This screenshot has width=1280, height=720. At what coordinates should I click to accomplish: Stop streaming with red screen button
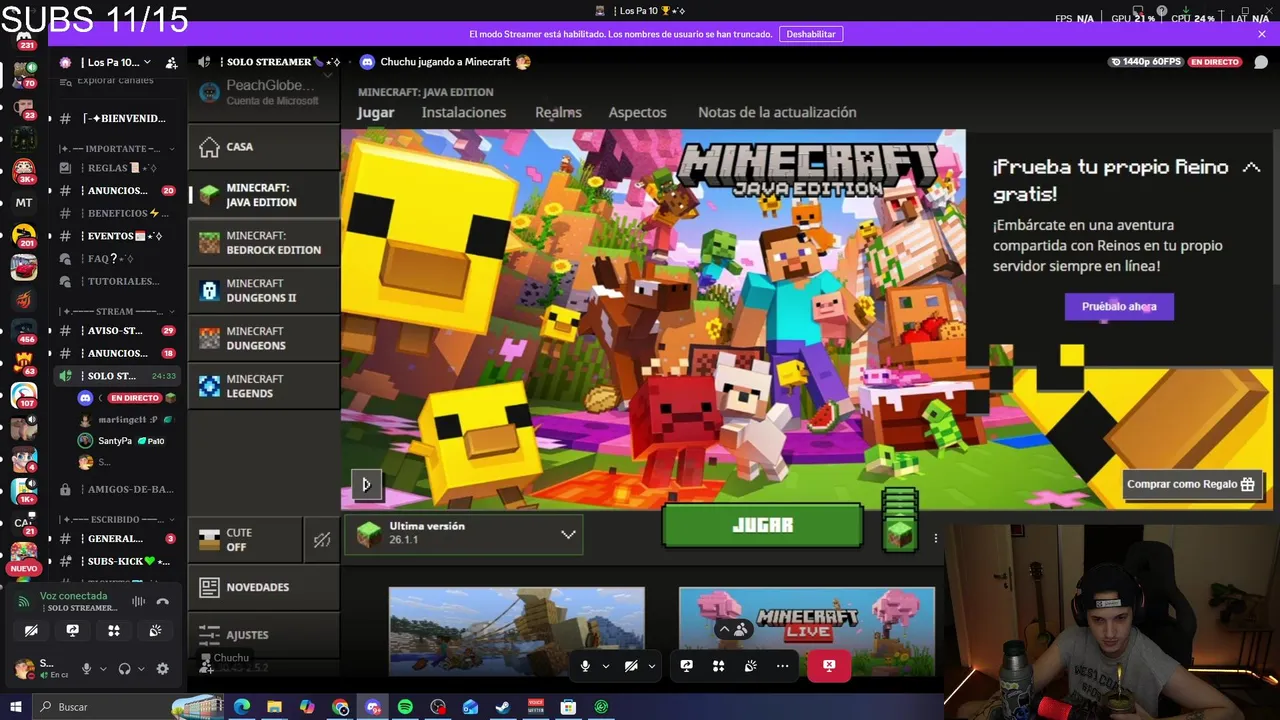coord(829,665)
